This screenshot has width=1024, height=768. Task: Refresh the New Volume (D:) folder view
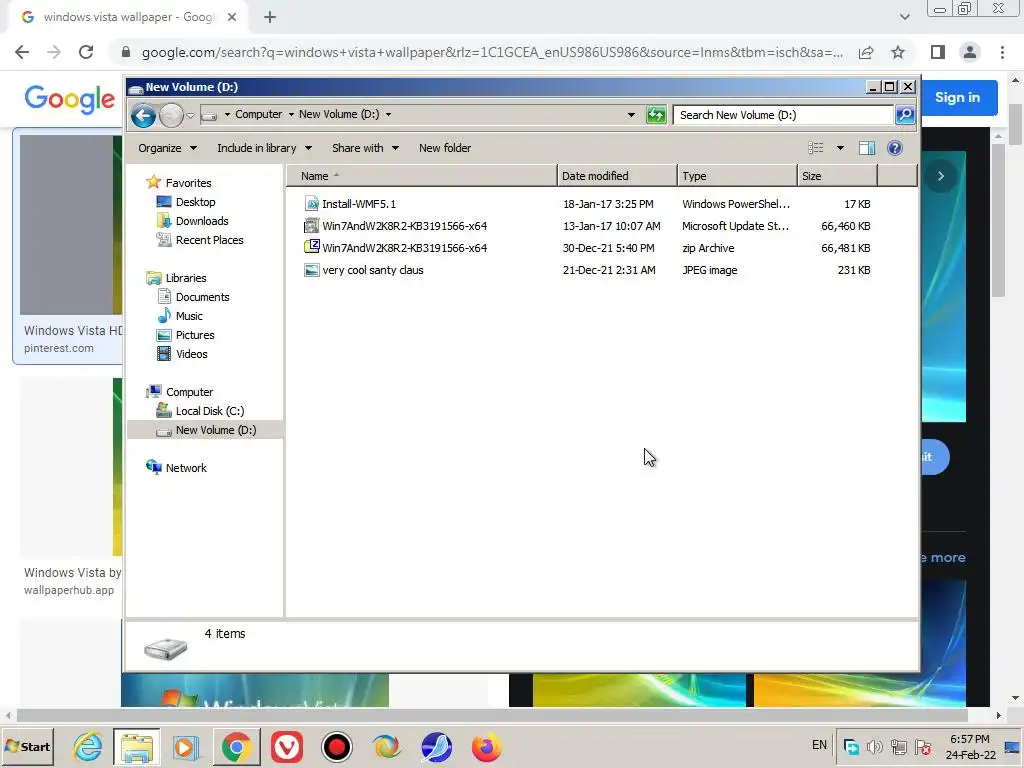point(656,115)
